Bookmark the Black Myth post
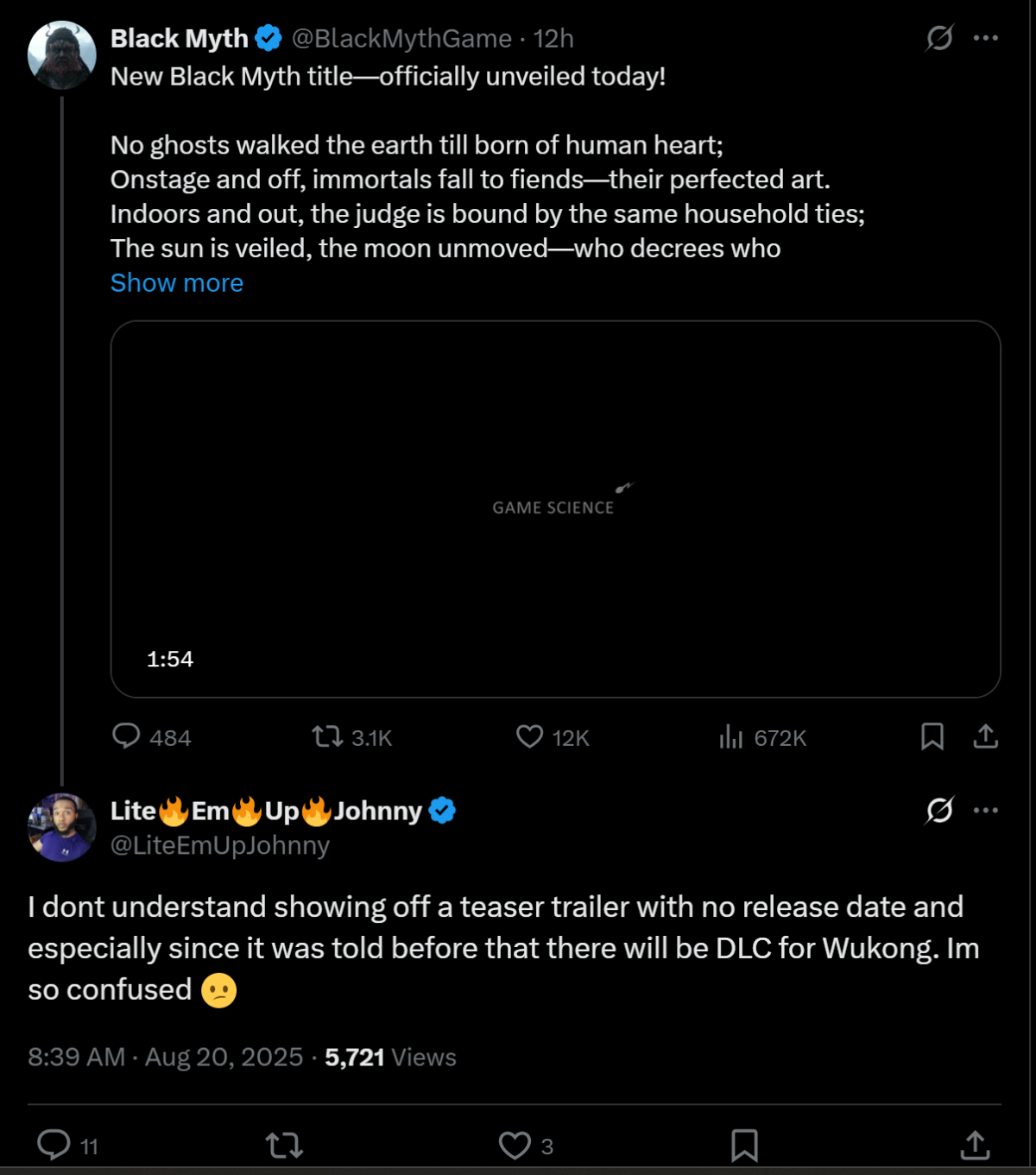1036x1175 pixels. (x=932, y=737)
